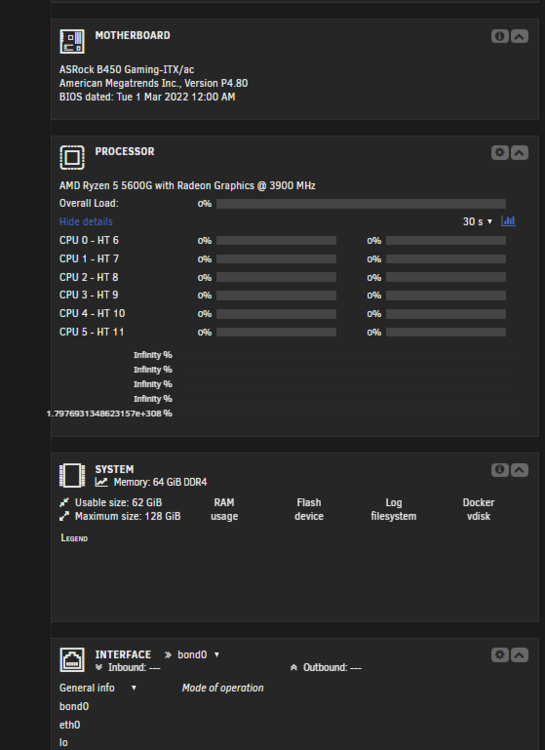Click the CPU 3 - HT 9 label
Image resolution: width=545 pixels, height=750 pixels.
pos(89,295)
